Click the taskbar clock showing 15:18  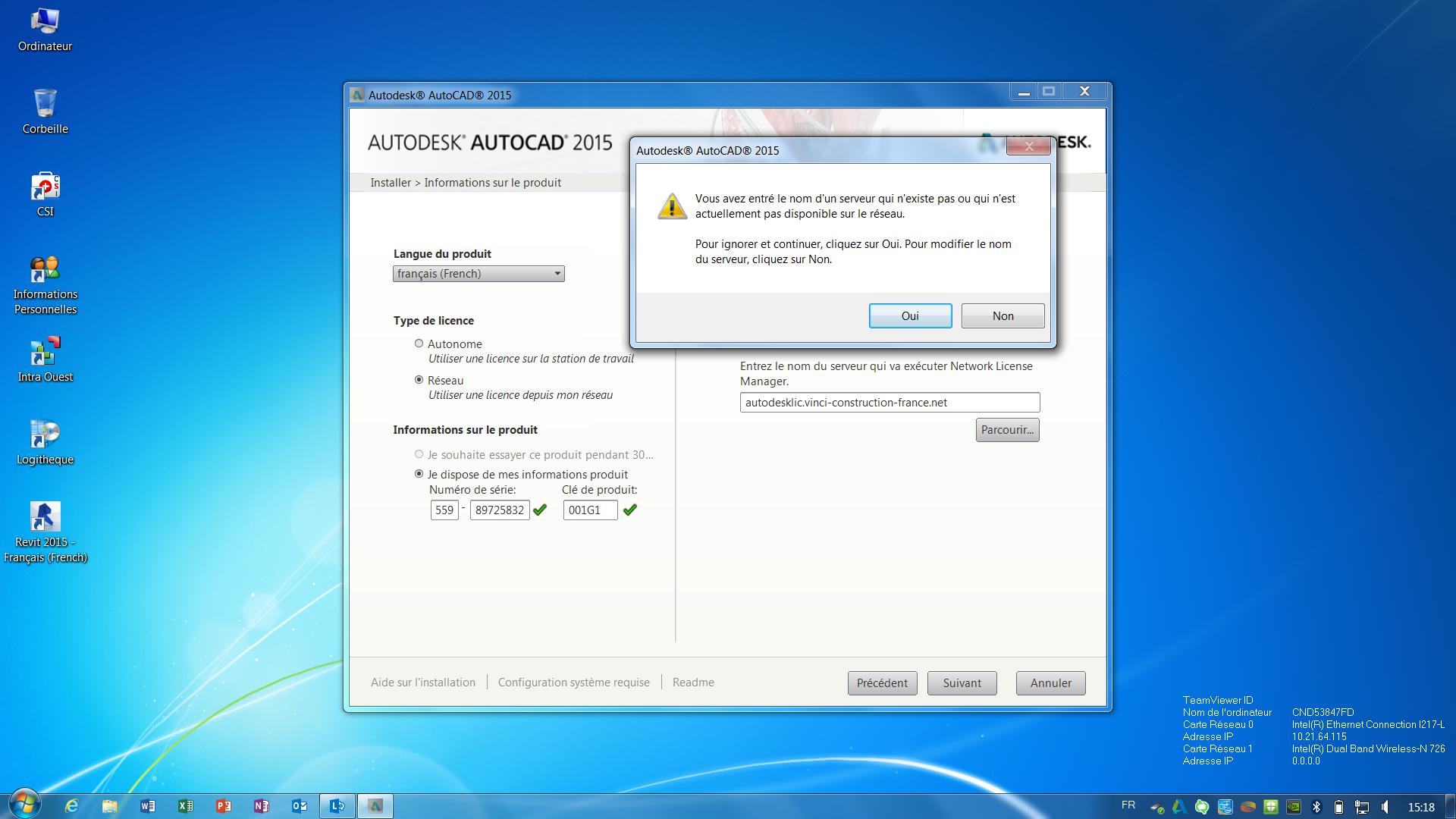click(x=1421, y=808)
